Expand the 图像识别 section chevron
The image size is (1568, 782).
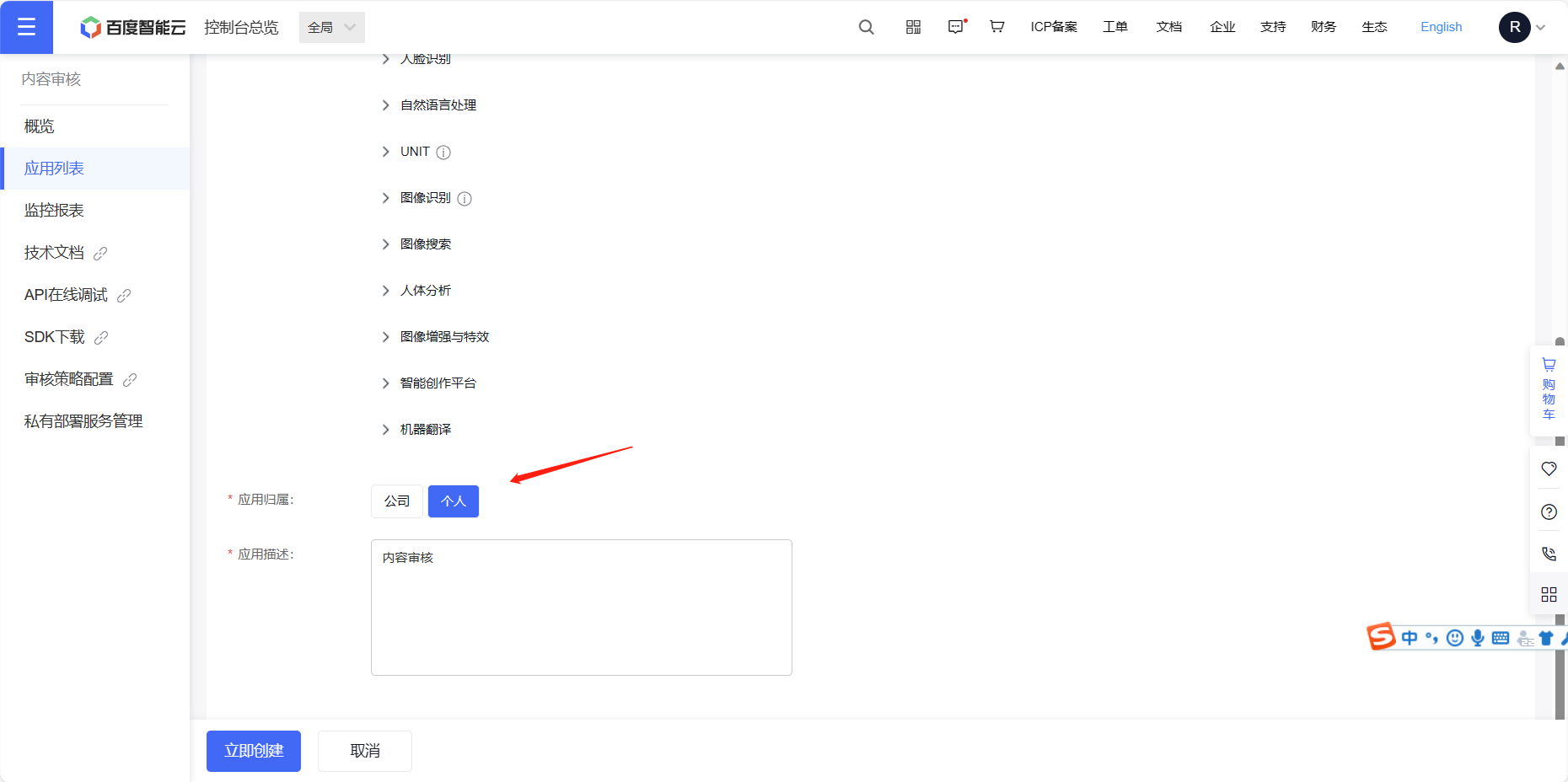point(385,198)
